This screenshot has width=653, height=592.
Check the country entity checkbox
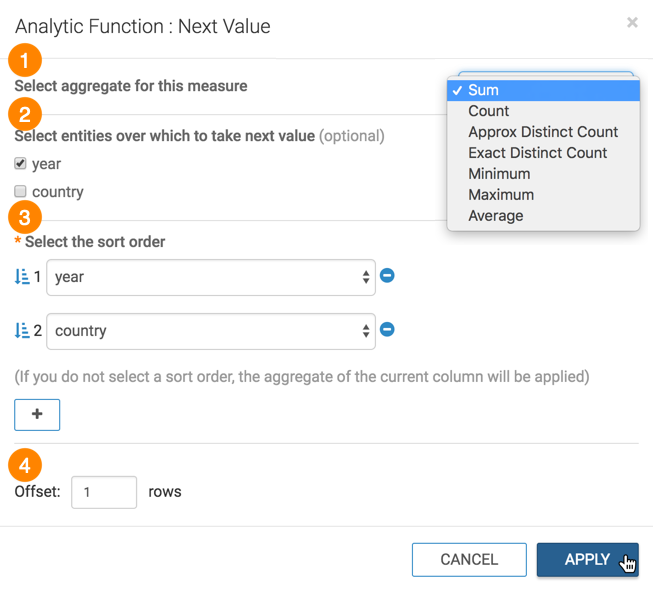20,191
